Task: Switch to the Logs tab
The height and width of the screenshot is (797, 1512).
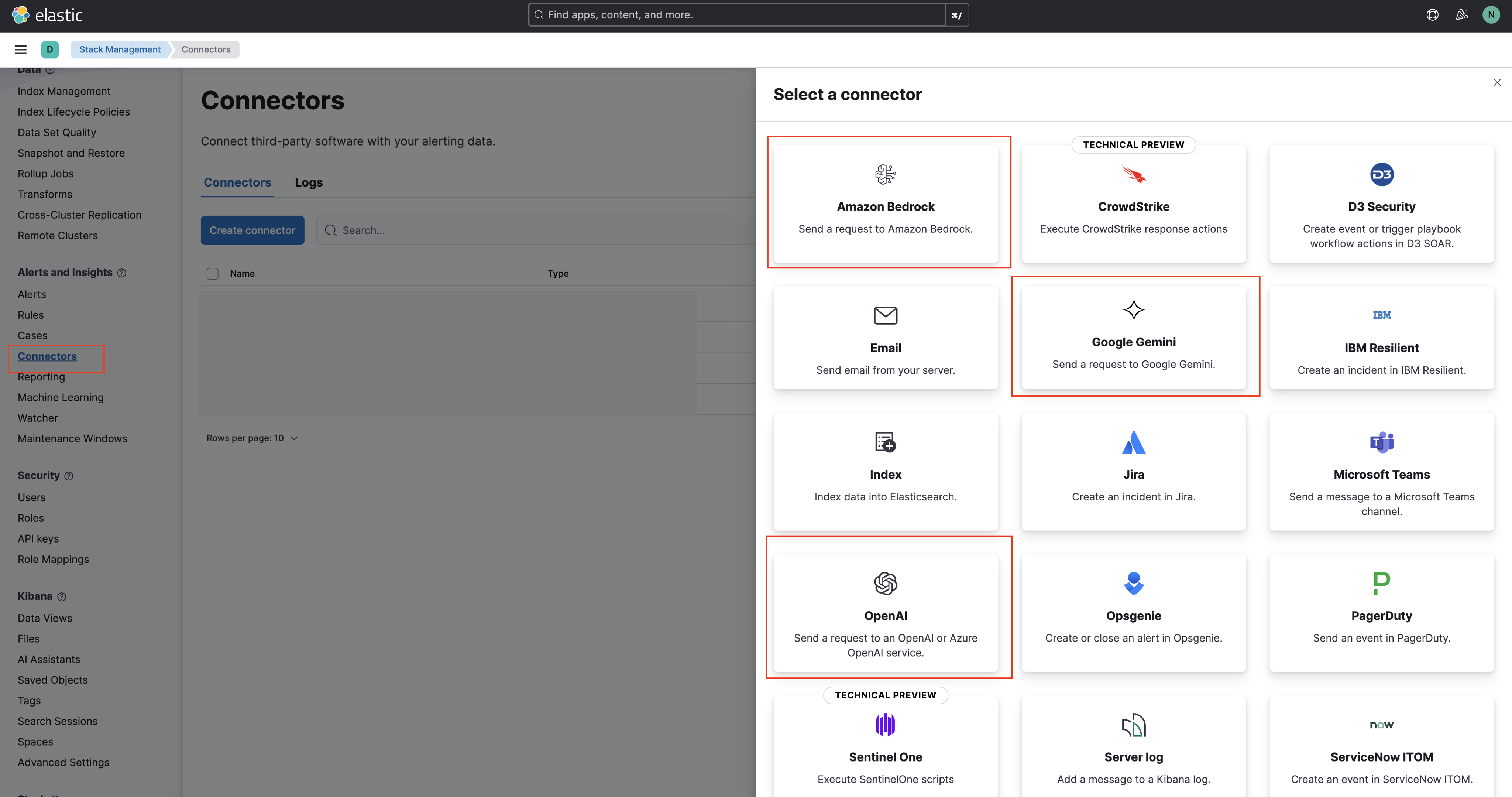Action: 308,182
